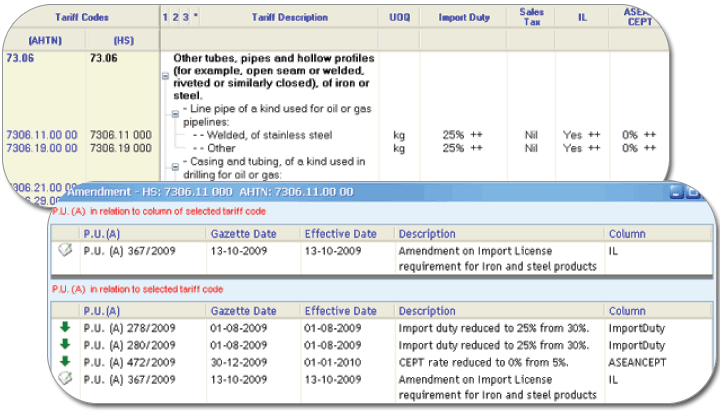
Task: Click the IL column header in the tariff table
Action: [x=582, y=17]
